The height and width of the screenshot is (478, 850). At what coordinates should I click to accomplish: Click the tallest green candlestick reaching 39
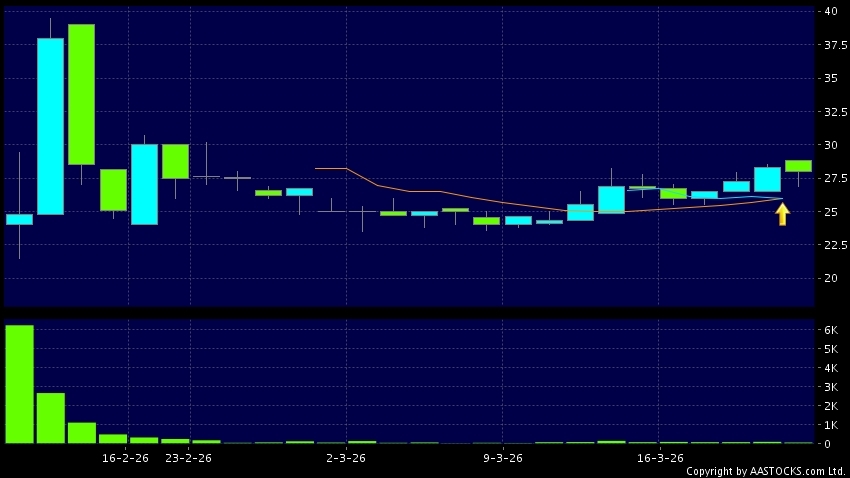coord(81,94)
